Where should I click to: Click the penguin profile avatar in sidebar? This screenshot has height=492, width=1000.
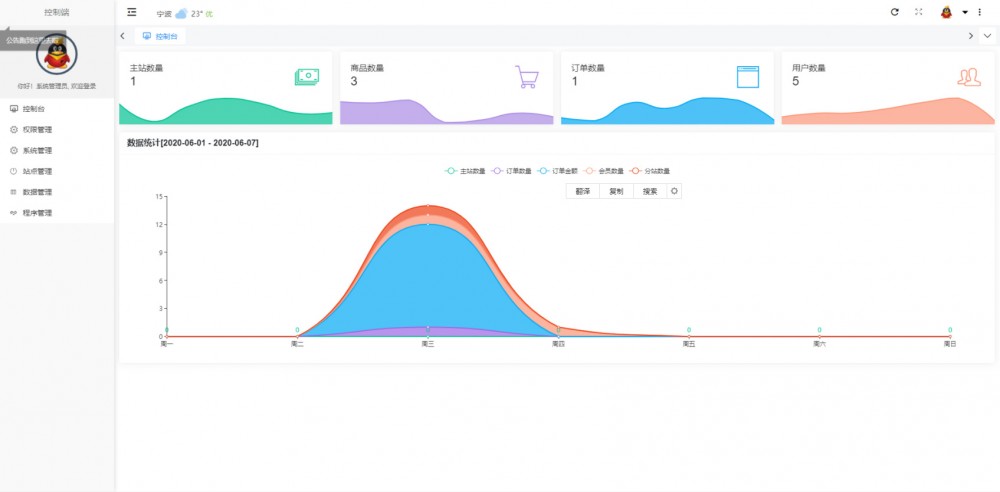[x=55, y=53]
